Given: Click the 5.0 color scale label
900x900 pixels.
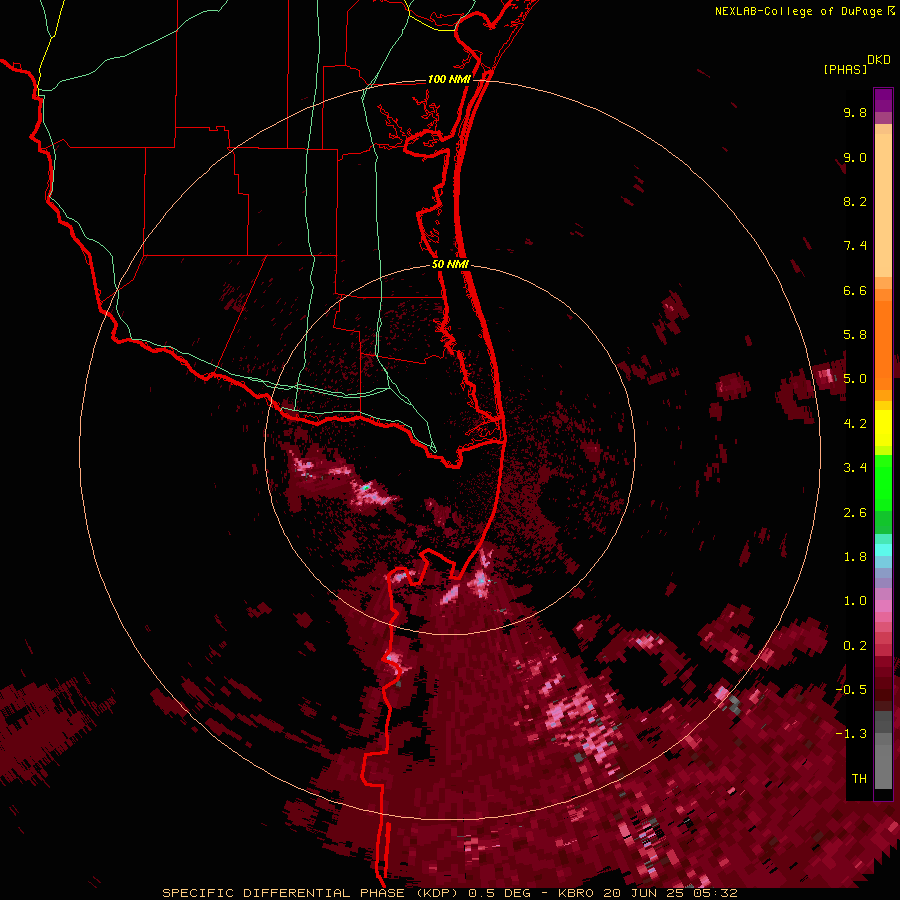Looking at the screenshot, I should (x=855, y=379).
